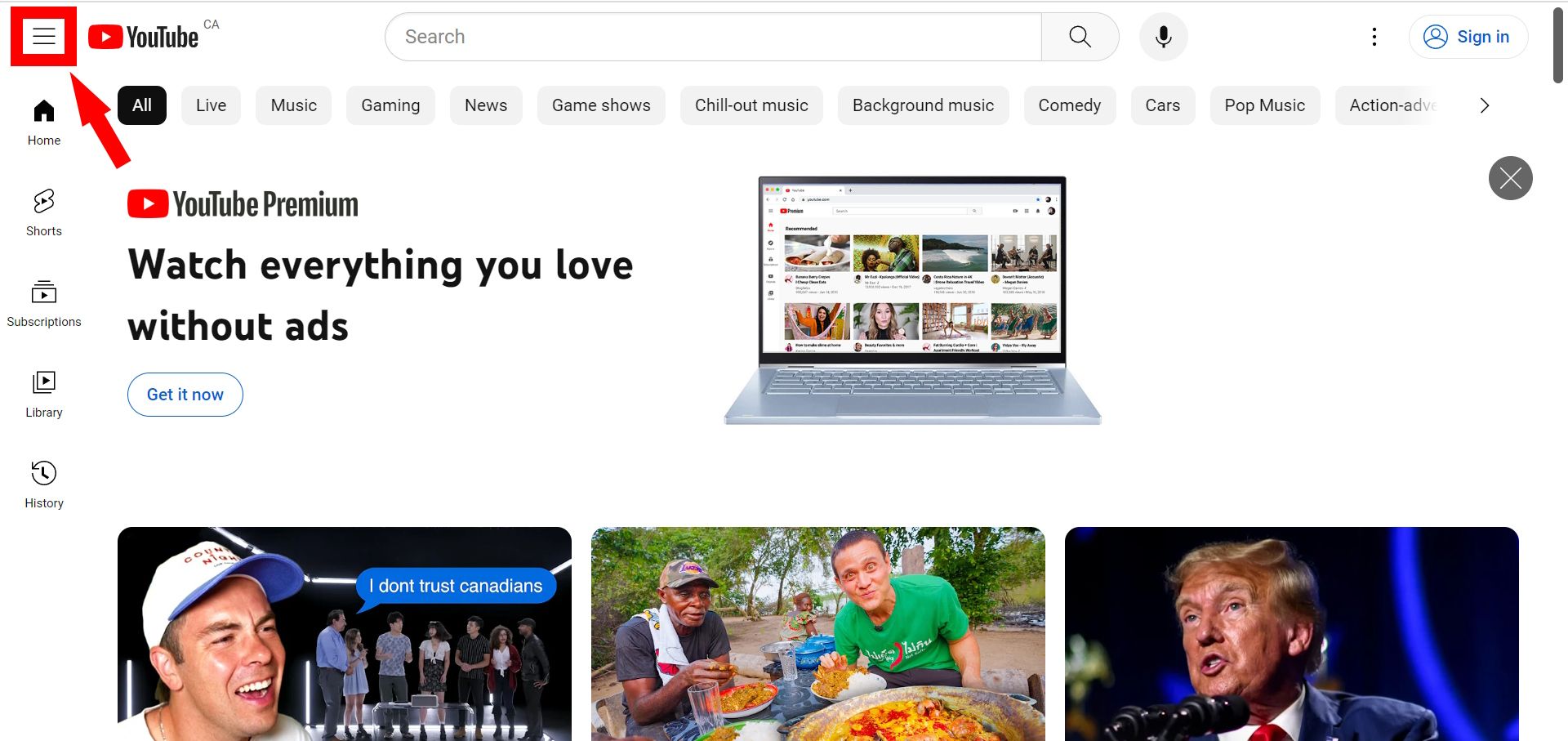
Task: Select the Chill-out music chip
Action: [751, 105]
